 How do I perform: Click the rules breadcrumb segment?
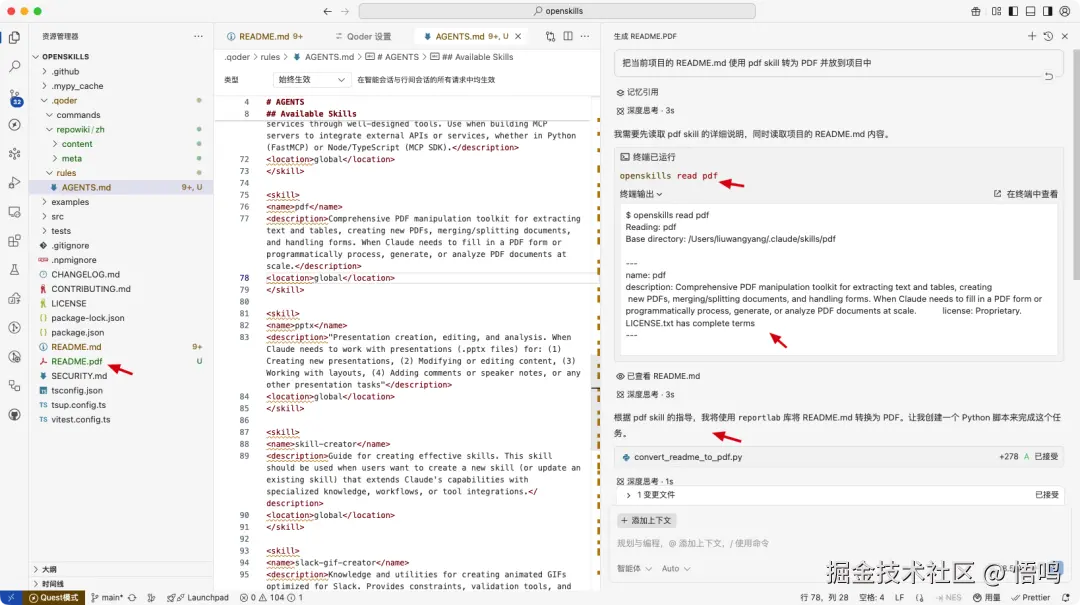pyautogui.click(x=270, y=57)
